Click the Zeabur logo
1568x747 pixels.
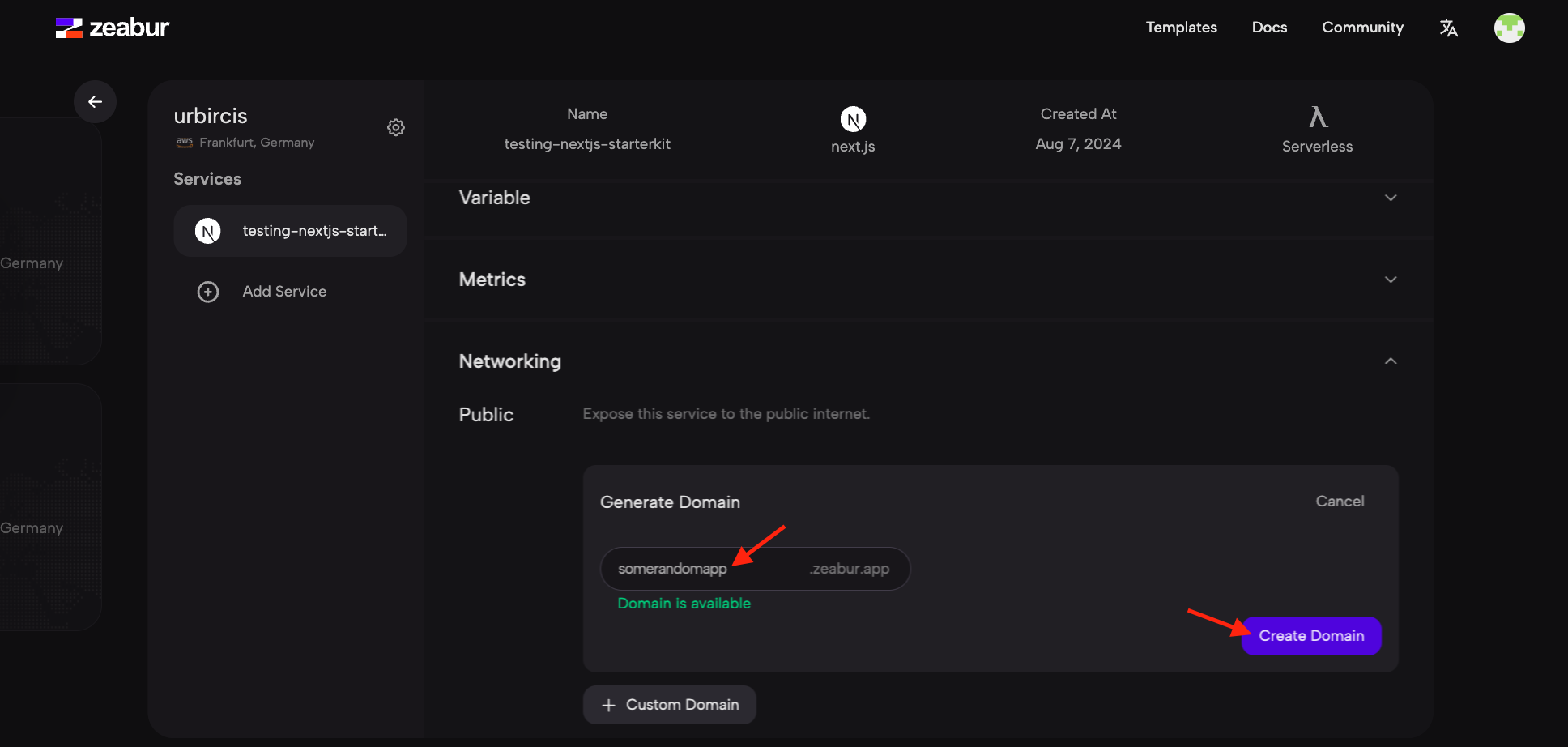click(113, 28)
